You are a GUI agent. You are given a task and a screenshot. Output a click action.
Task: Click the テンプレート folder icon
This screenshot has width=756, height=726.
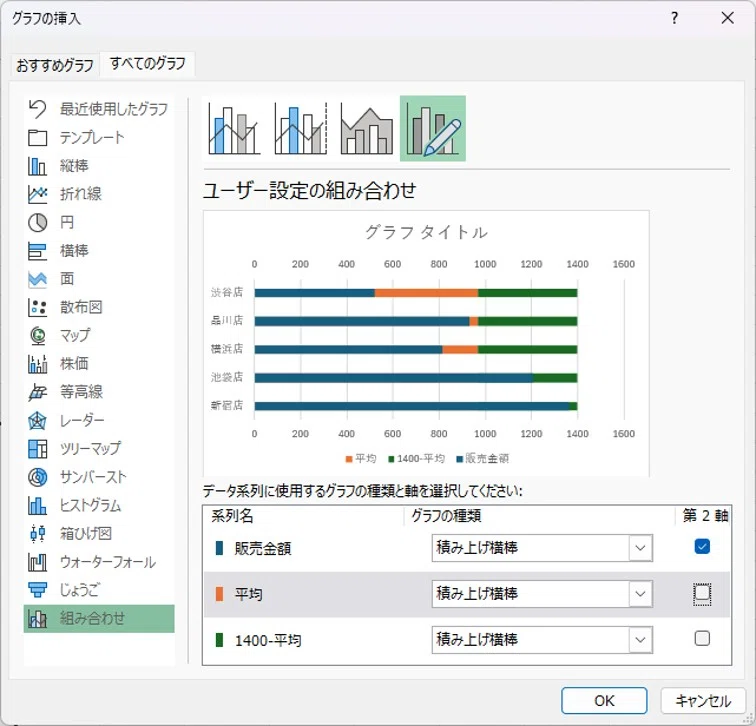coord(37,138)
